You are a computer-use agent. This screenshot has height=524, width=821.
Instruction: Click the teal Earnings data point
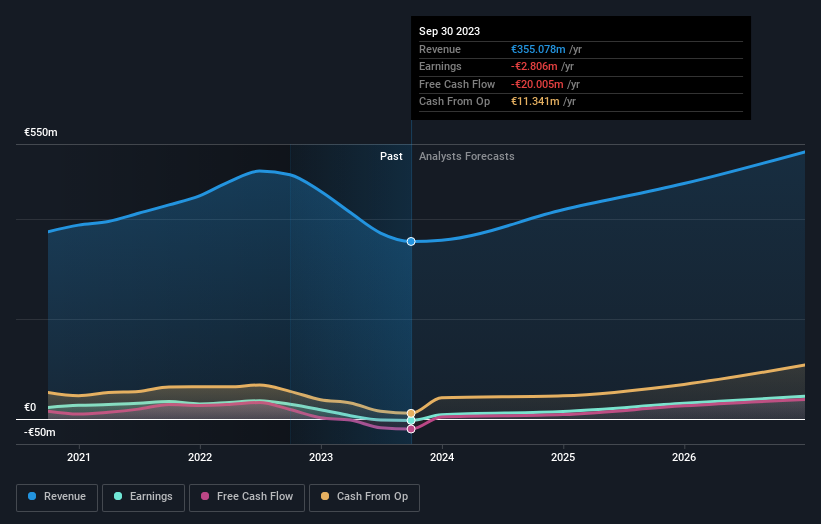pos(411,420)
